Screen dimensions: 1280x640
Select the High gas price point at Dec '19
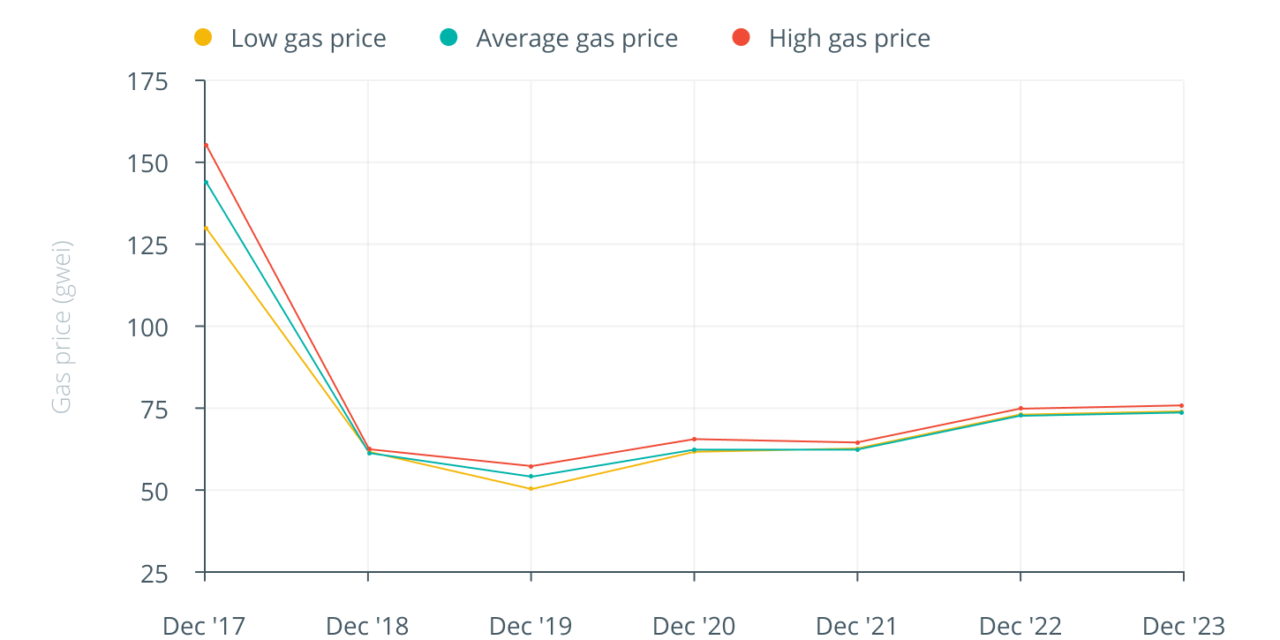click(x=531, y=466)
